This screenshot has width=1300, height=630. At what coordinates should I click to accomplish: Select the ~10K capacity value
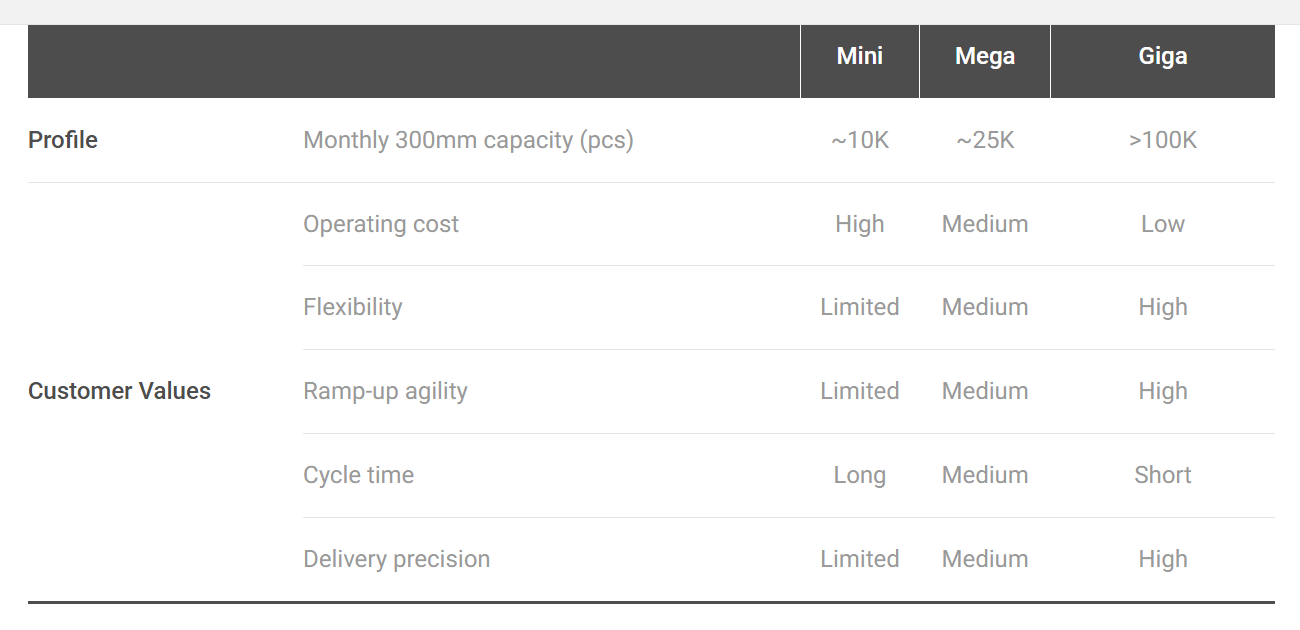point(860,140)
